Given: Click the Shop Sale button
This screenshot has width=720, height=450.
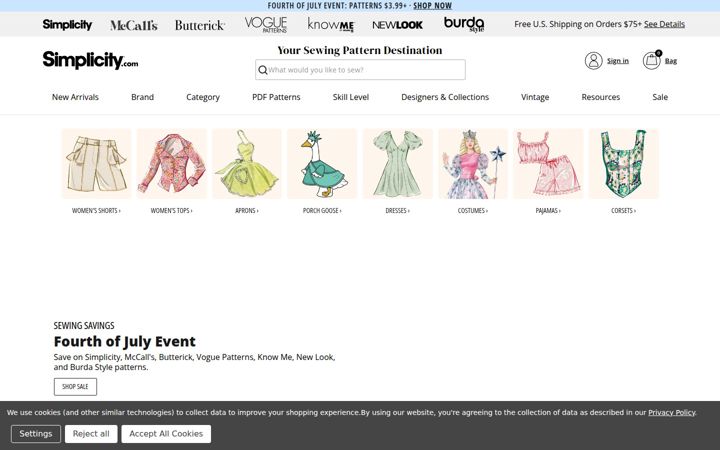Looking at the screenshot, I should 75,387.
